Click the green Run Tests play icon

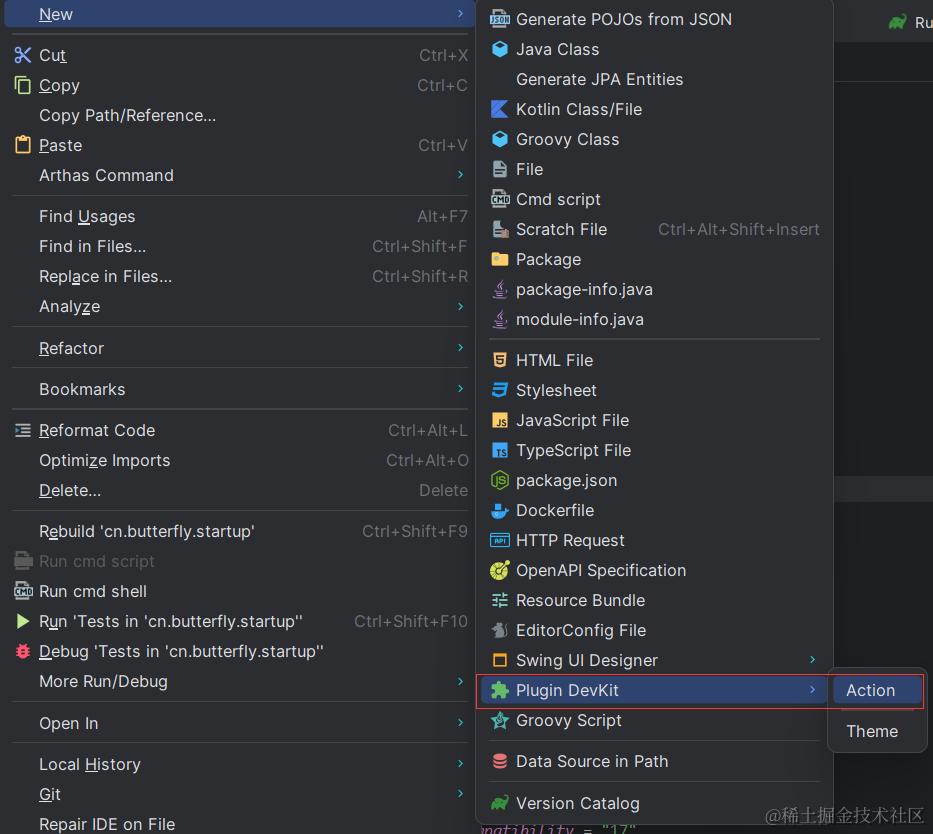tap(23, 621)
